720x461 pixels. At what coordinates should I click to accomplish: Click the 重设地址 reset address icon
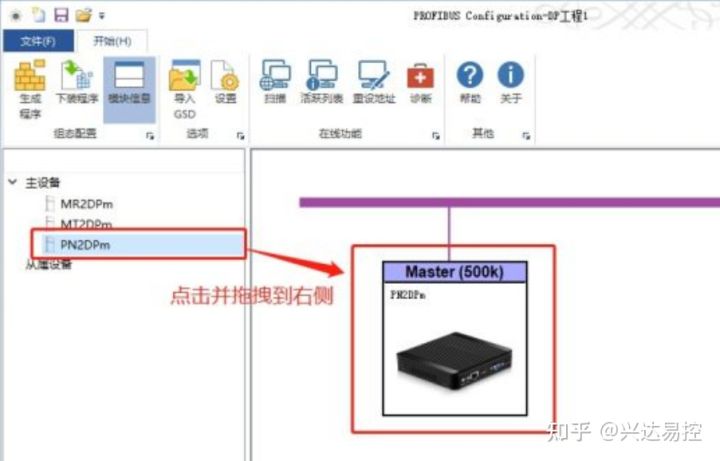coord(374,82)
